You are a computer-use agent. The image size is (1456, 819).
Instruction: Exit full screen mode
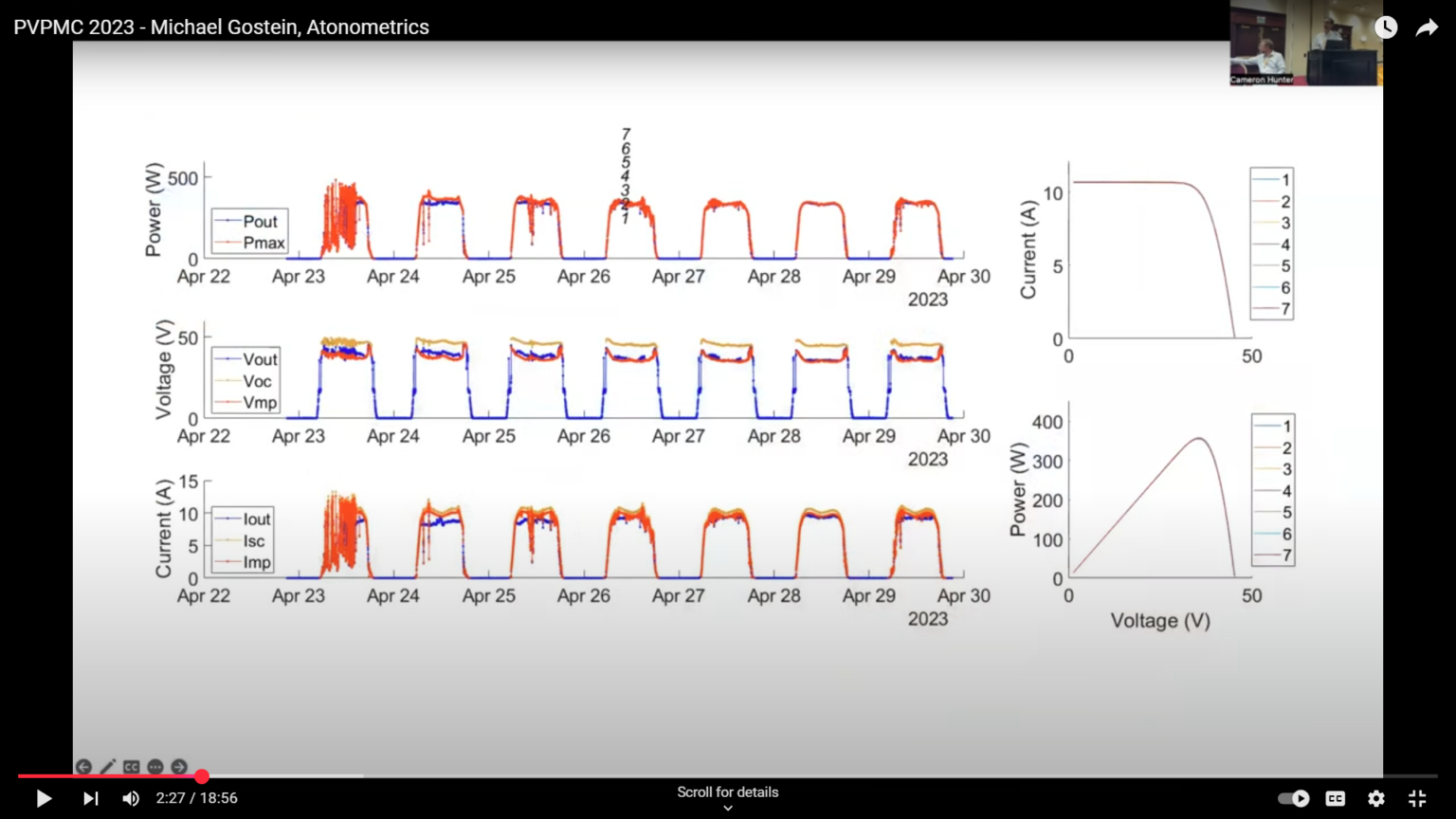click(1417, 798)
